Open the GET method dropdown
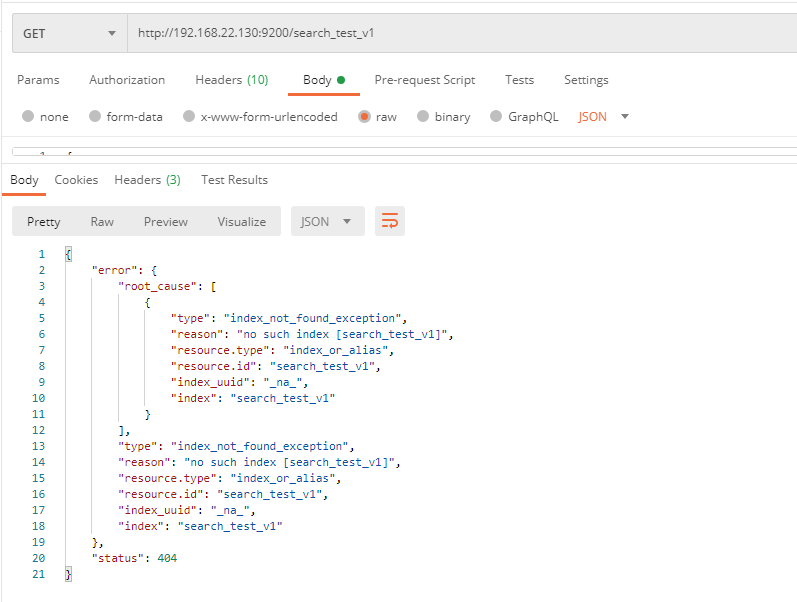 click(x=70, y=34)
